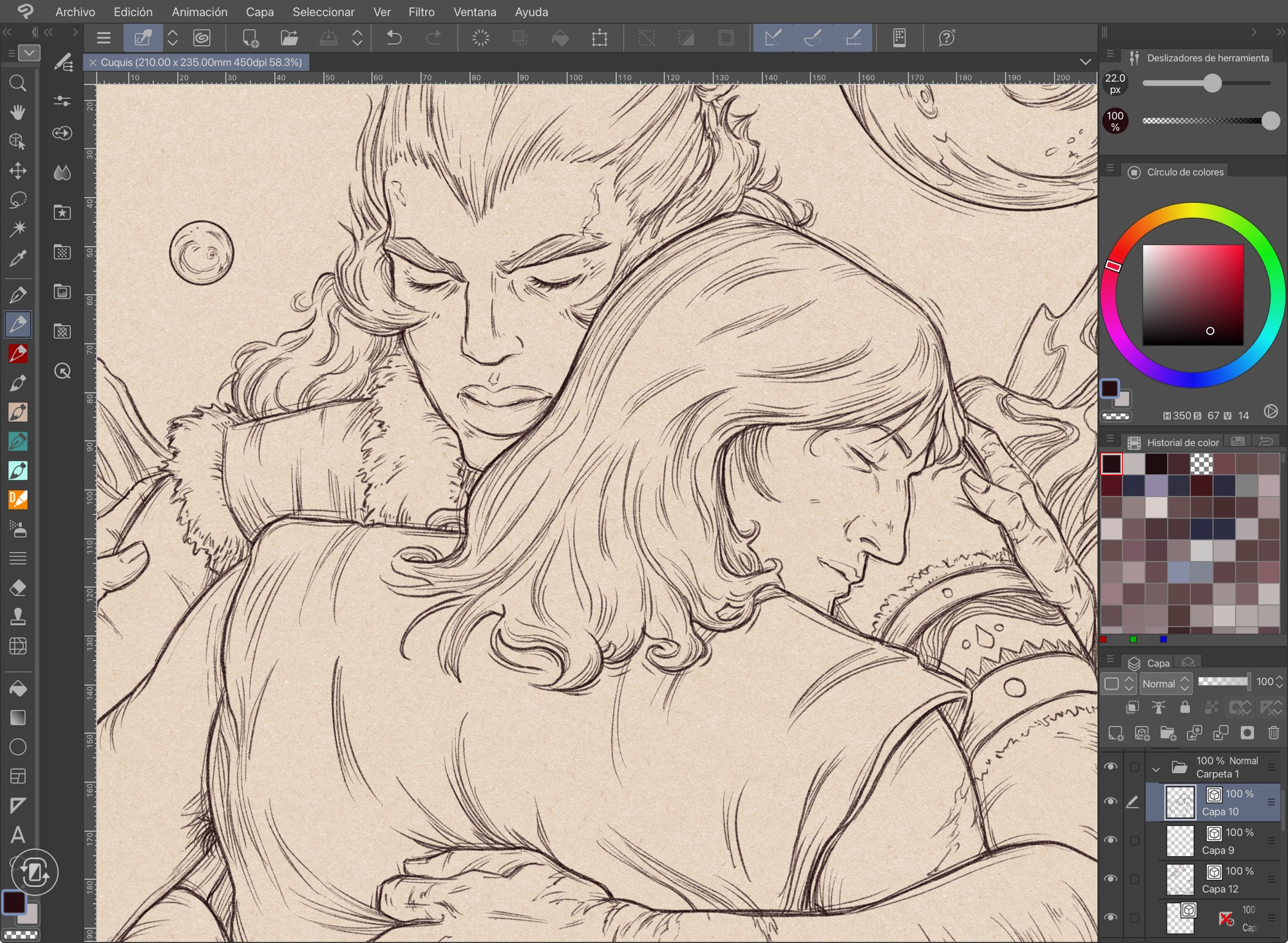Select the Lasso selection tool
1288x943 pixels.
click(18, 200)
